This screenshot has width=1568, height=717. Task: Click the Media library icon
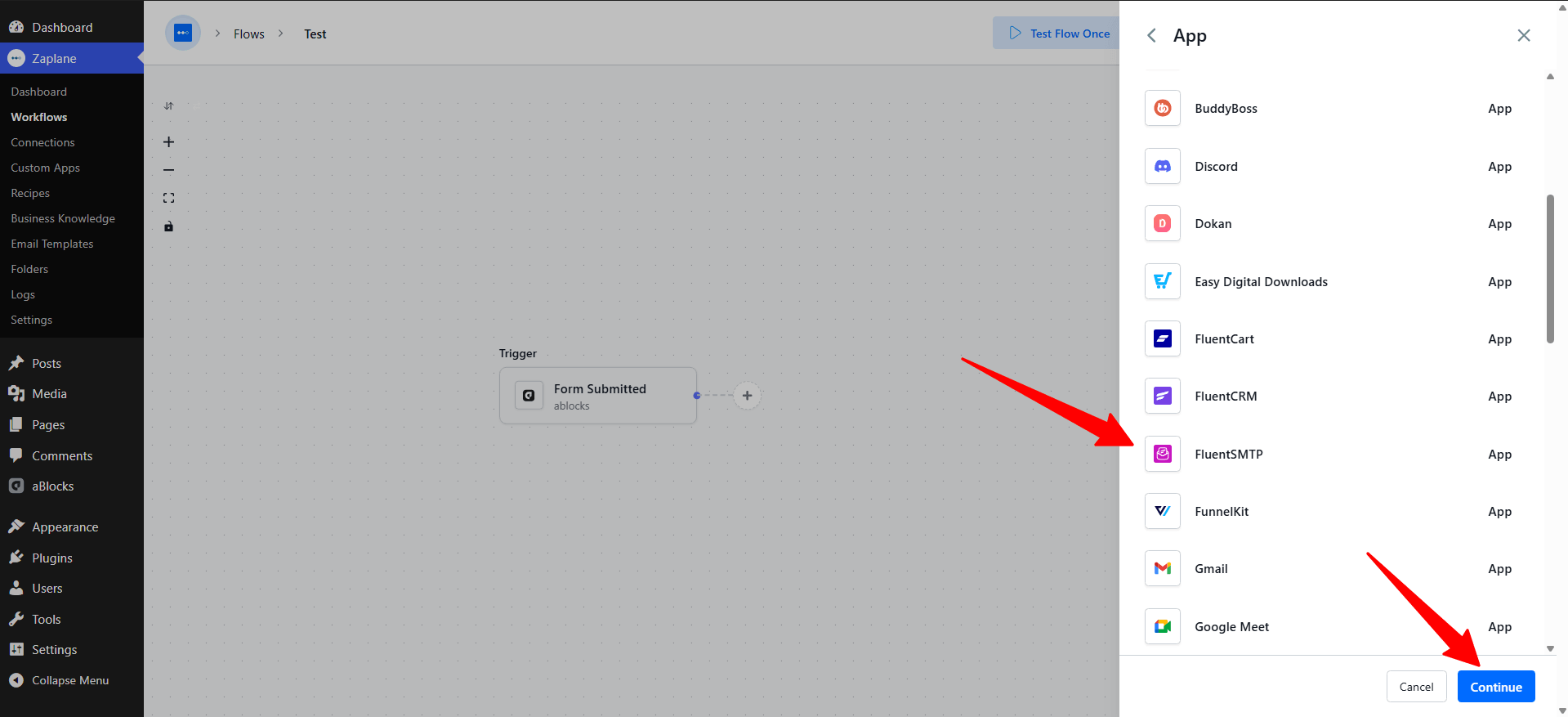point(16,393)
